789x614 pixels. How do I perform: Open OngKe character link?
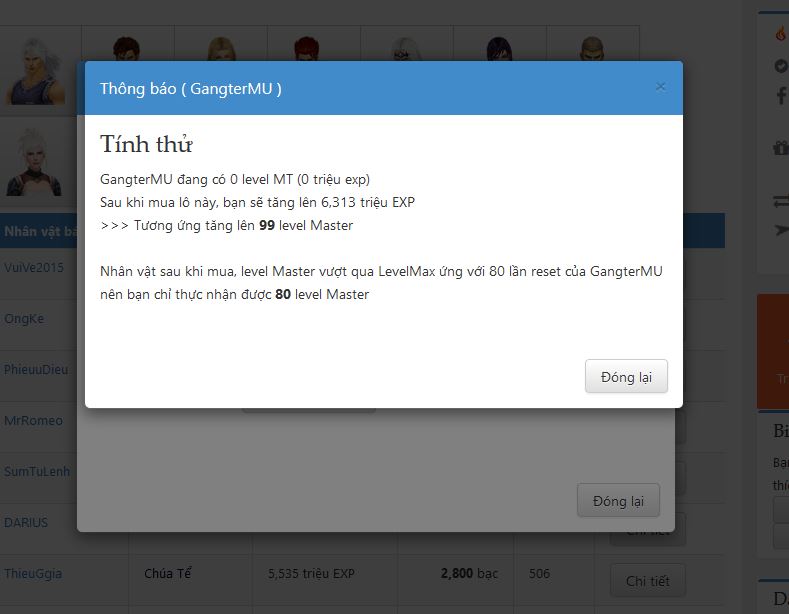(x=24, y=319)
